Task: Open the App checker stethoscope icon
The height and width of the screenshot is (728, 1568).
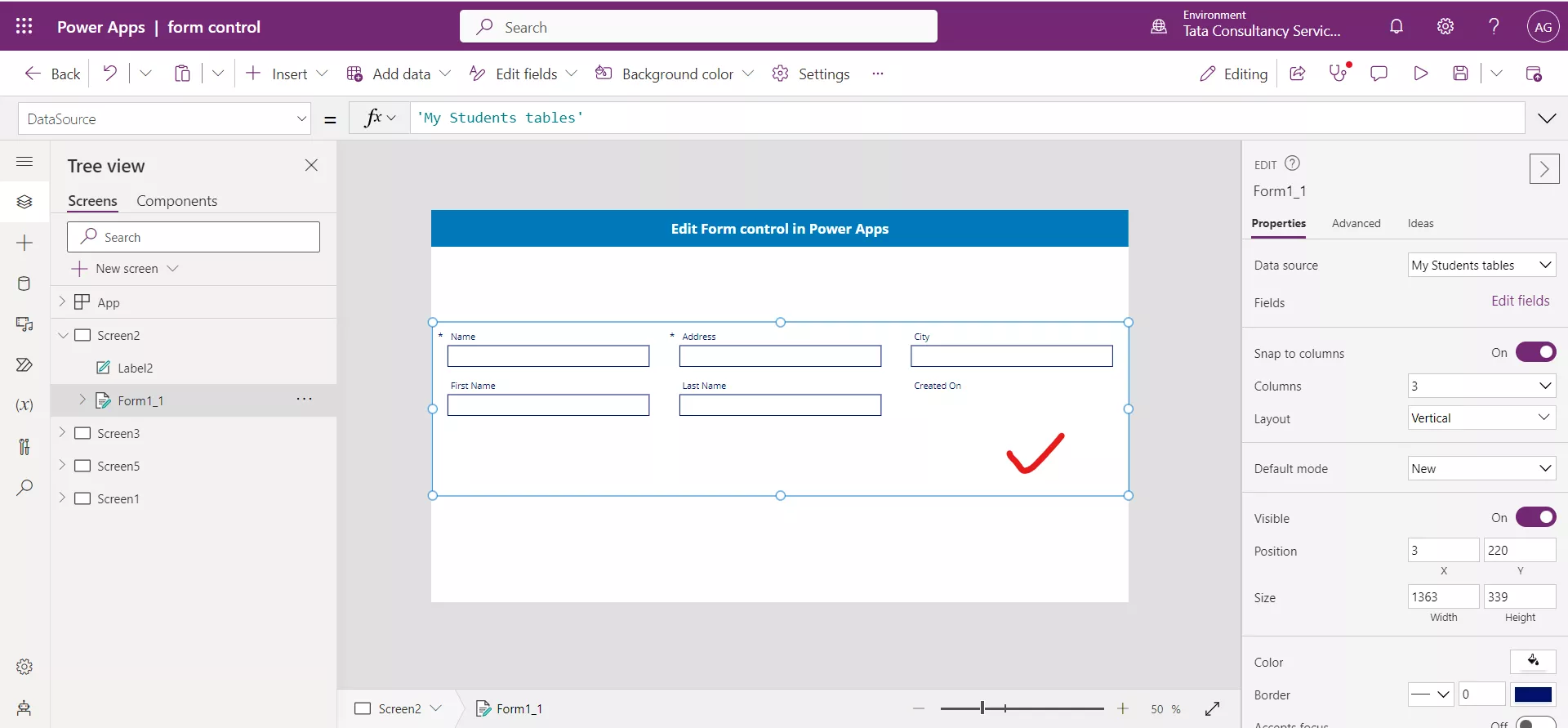Action: [x=1338, y=73]
